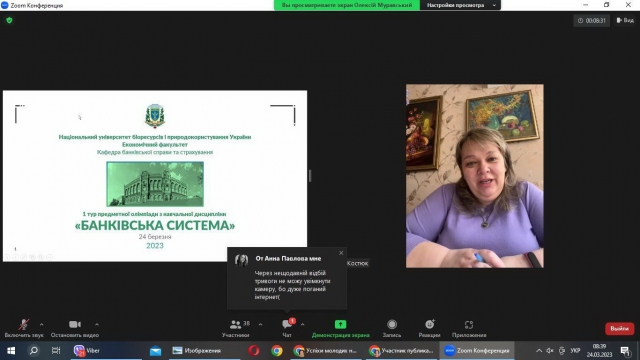Screen dimensions: 640x360
Task: Unmute microphone with Включить звук icon
Action: (x=24, y=328)
